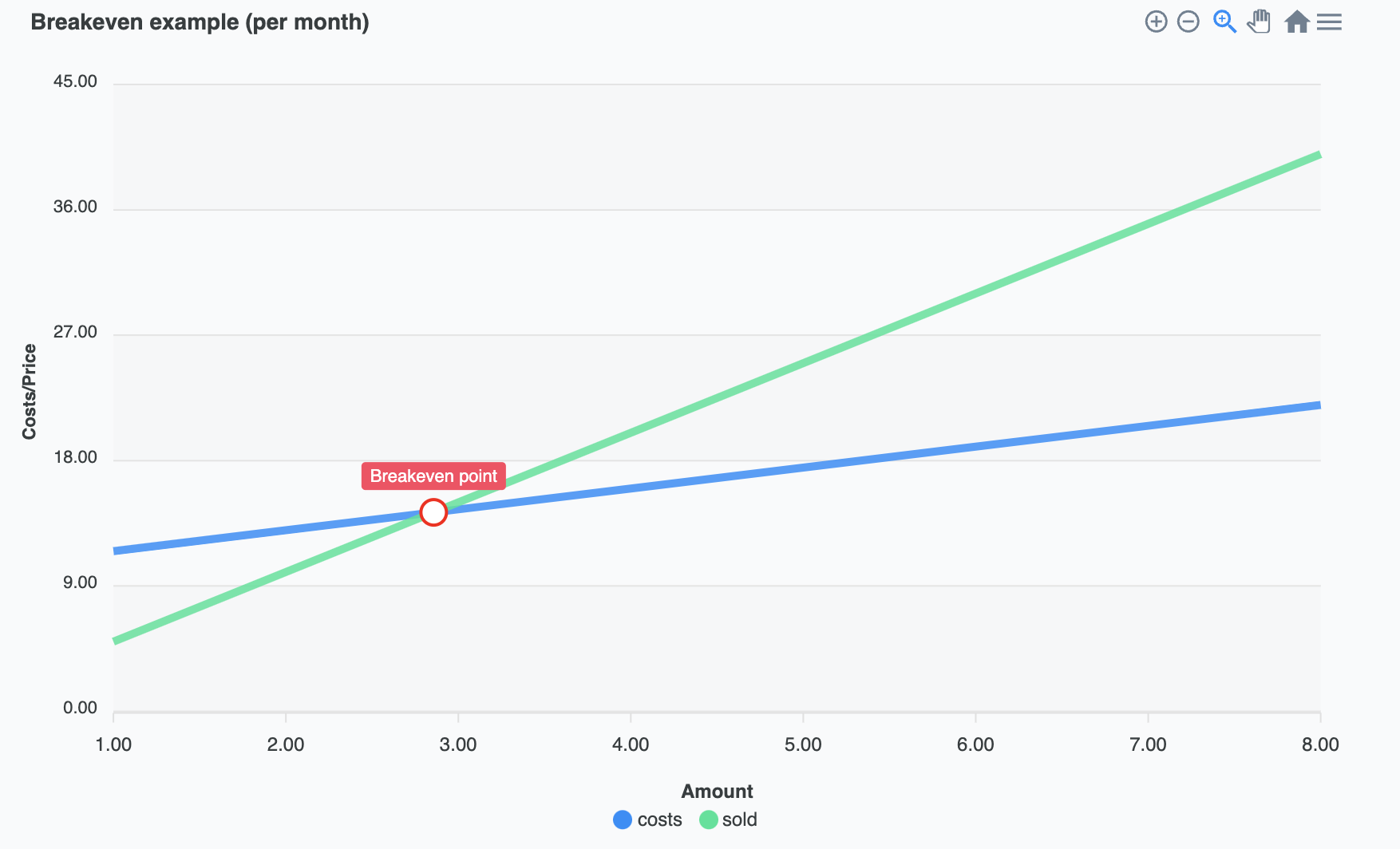The image size is (1400, 849).
Task: Open the chart hamburger menu
Action: point(1329,22)
